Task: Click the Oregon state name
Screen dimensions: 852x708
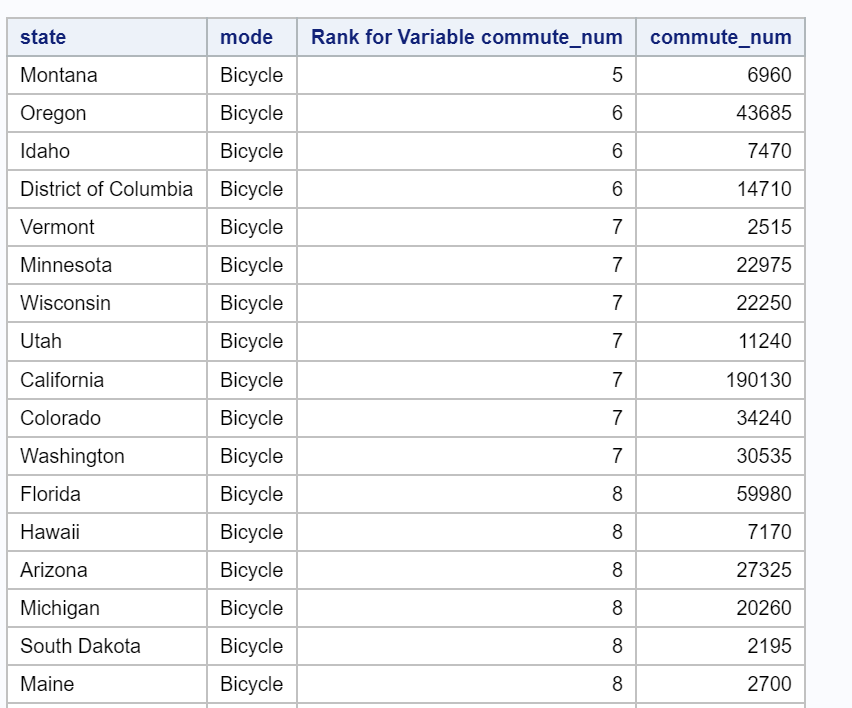Action: [x=53, y=113]
